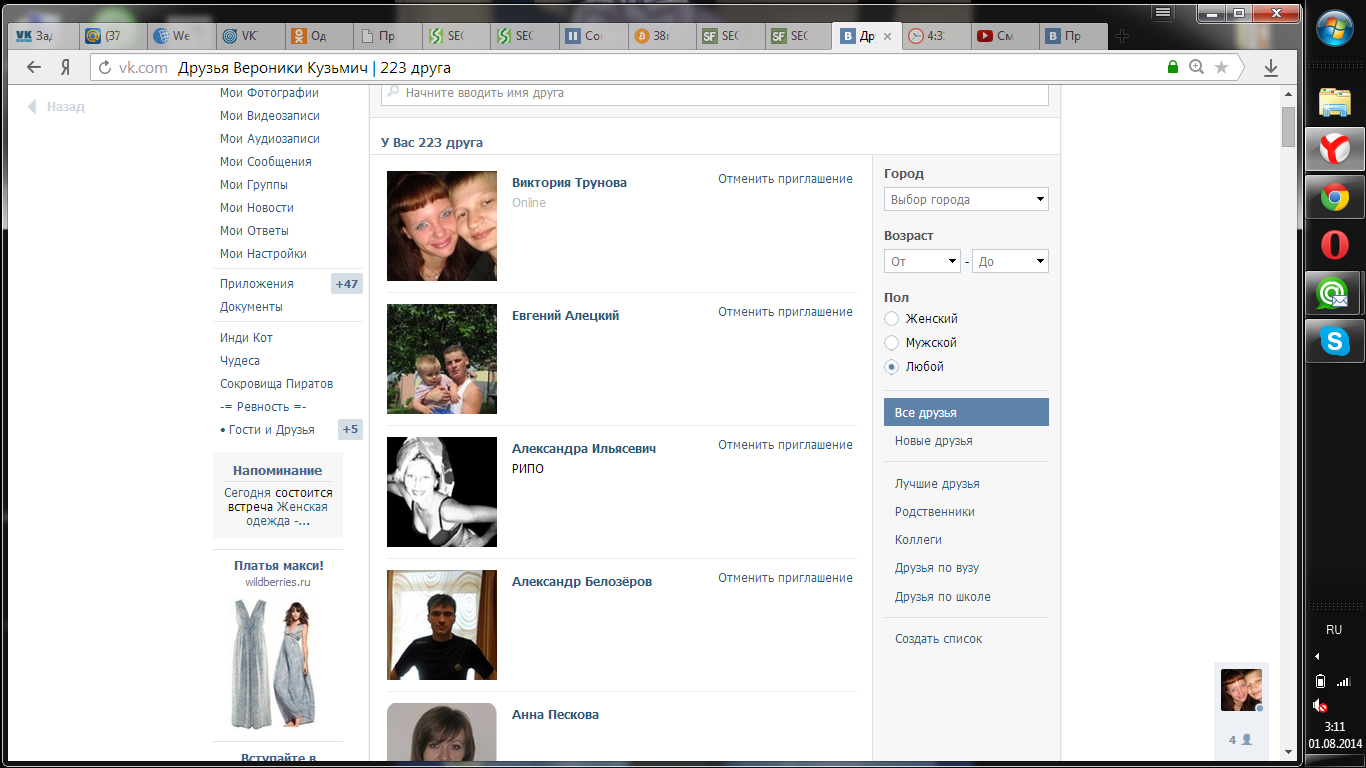Click the muted volume tray icon
The image size is (1366, 768).
[x=1320, y=705]
